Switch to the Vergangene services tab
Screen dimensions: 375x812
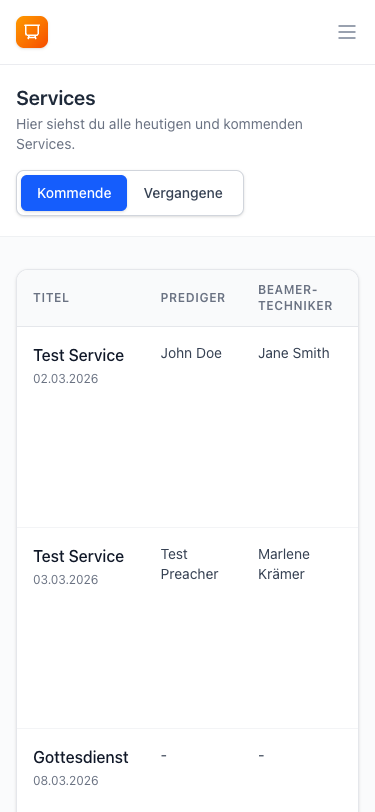(x=183, y=193)
